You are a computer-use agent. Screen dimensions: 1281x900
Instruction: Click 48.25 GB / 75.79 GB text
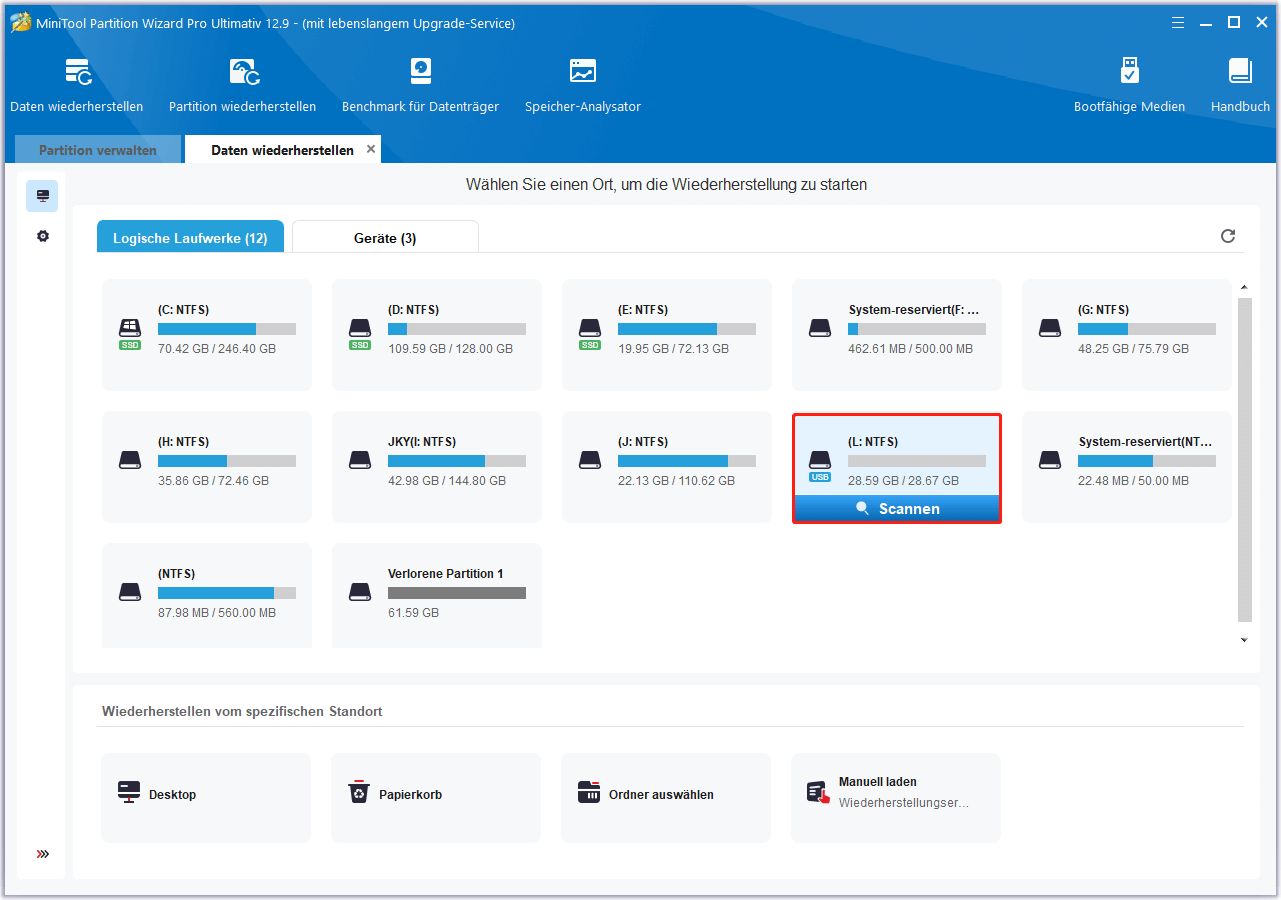click(x=1133, y=349)
